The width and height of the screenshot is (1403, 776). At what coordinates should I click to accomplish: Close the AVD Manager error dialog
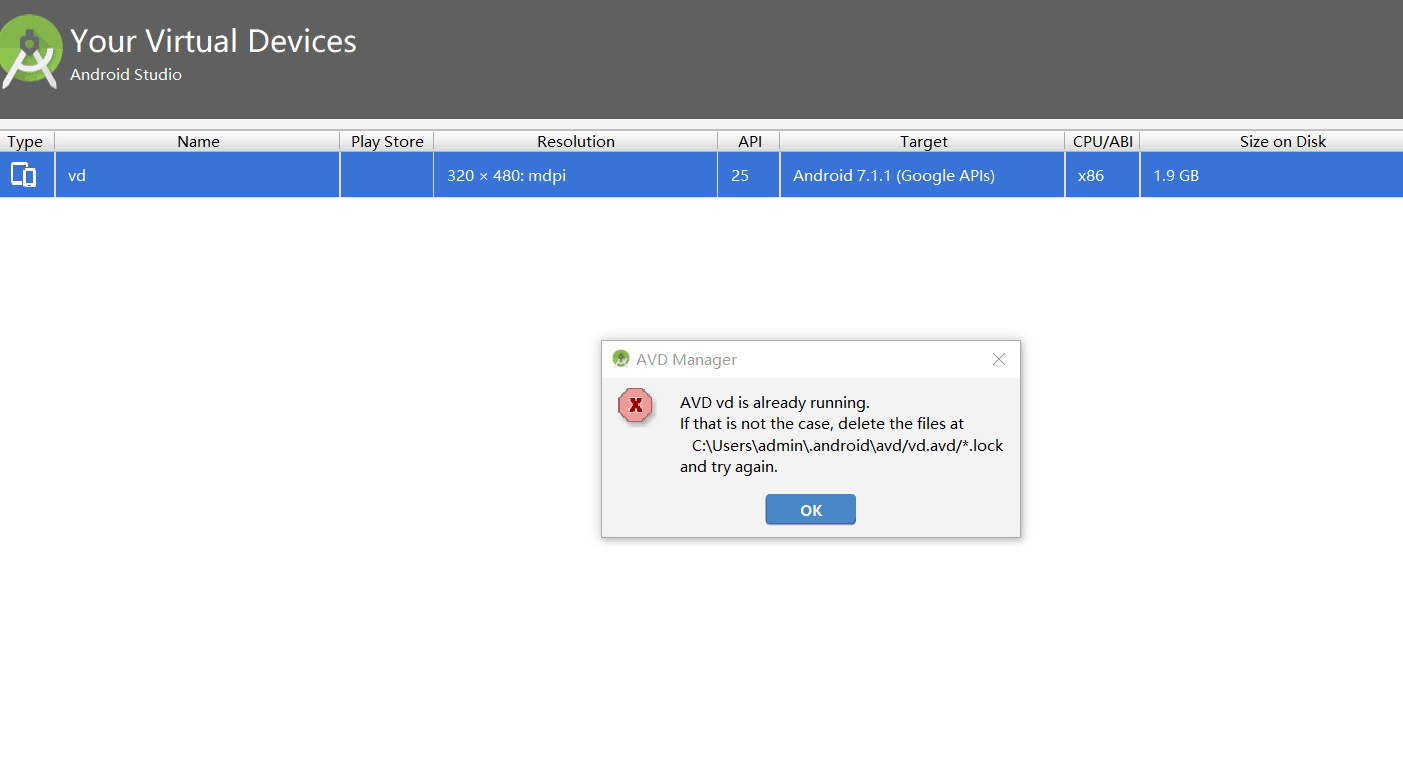coord(998,359)
